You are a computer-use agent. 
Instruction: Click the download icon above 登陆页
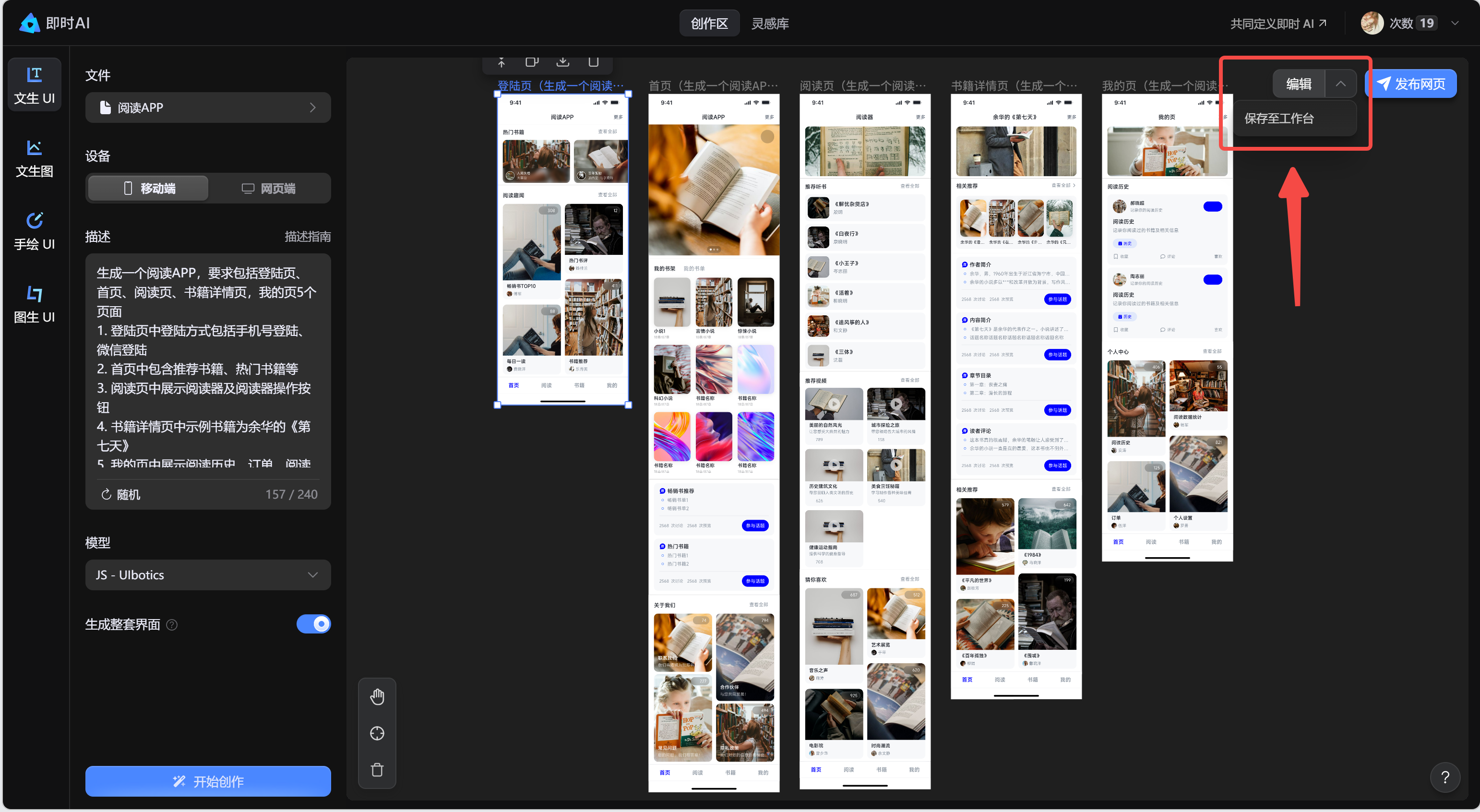tap(562, 61)
